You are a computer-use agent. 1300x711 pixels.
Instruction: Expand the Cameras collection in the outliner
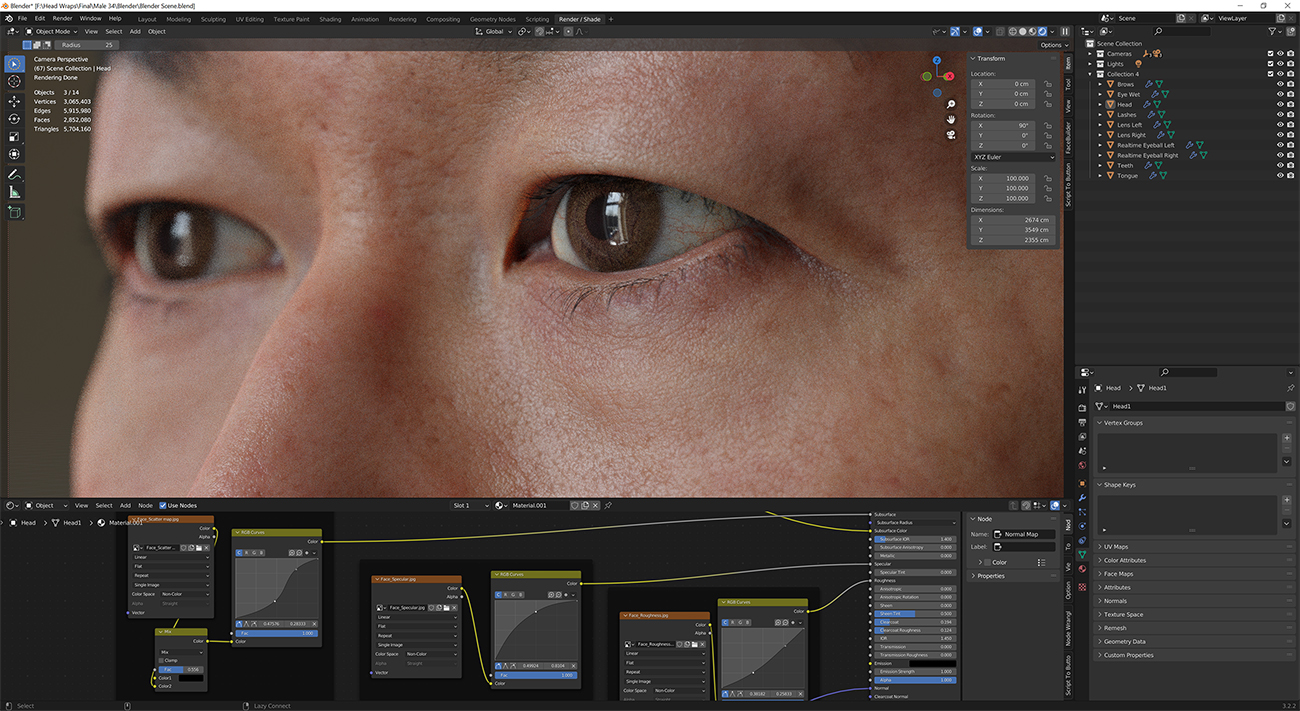(x=1092, y=54)
